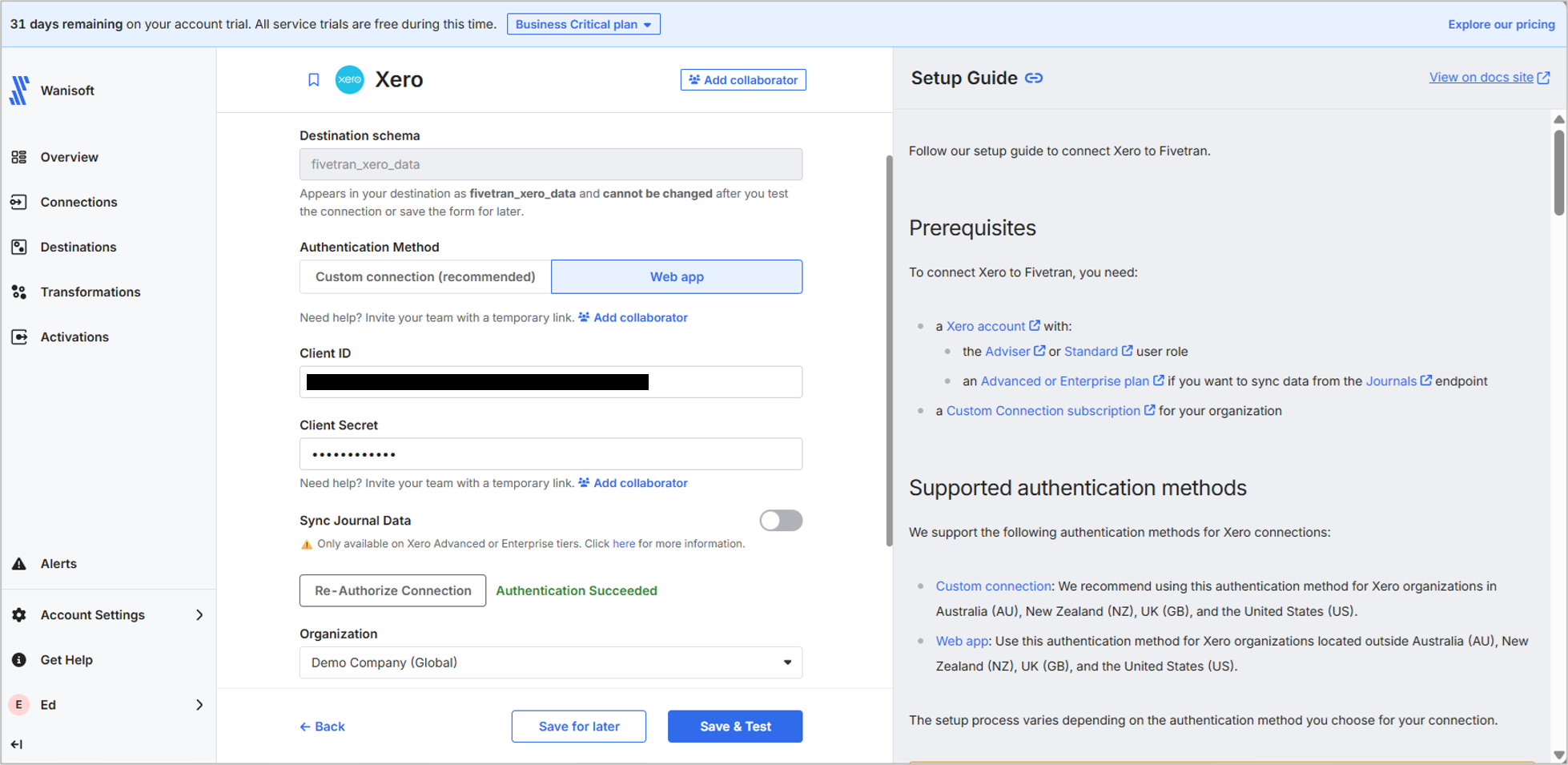Viewport: 1568px width, 765px height.
Task: Click into the Client ID field
Action: pyautogui.click(x=551, y=382)
